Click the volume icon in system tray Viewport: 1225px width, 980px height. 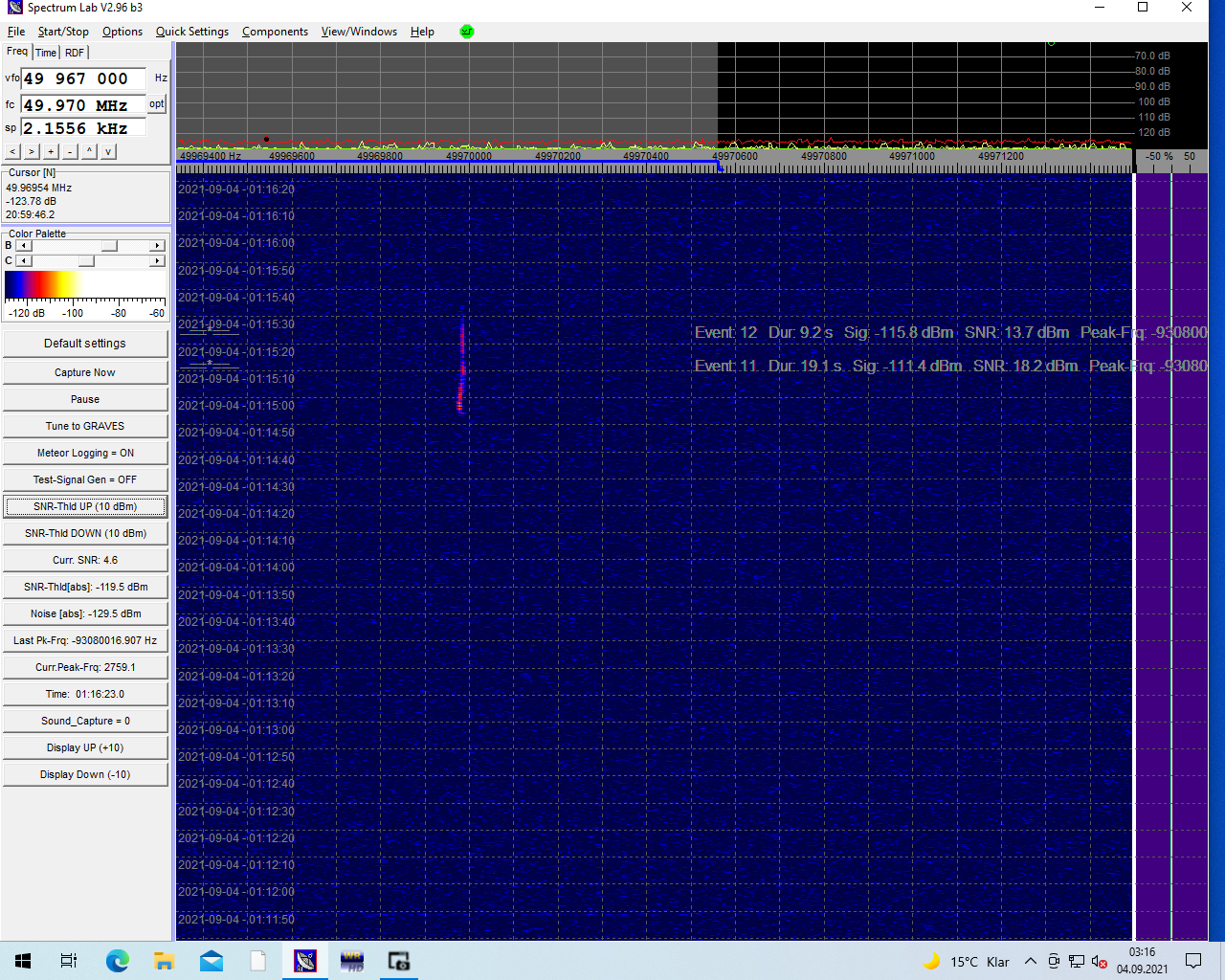(1099, 962)
